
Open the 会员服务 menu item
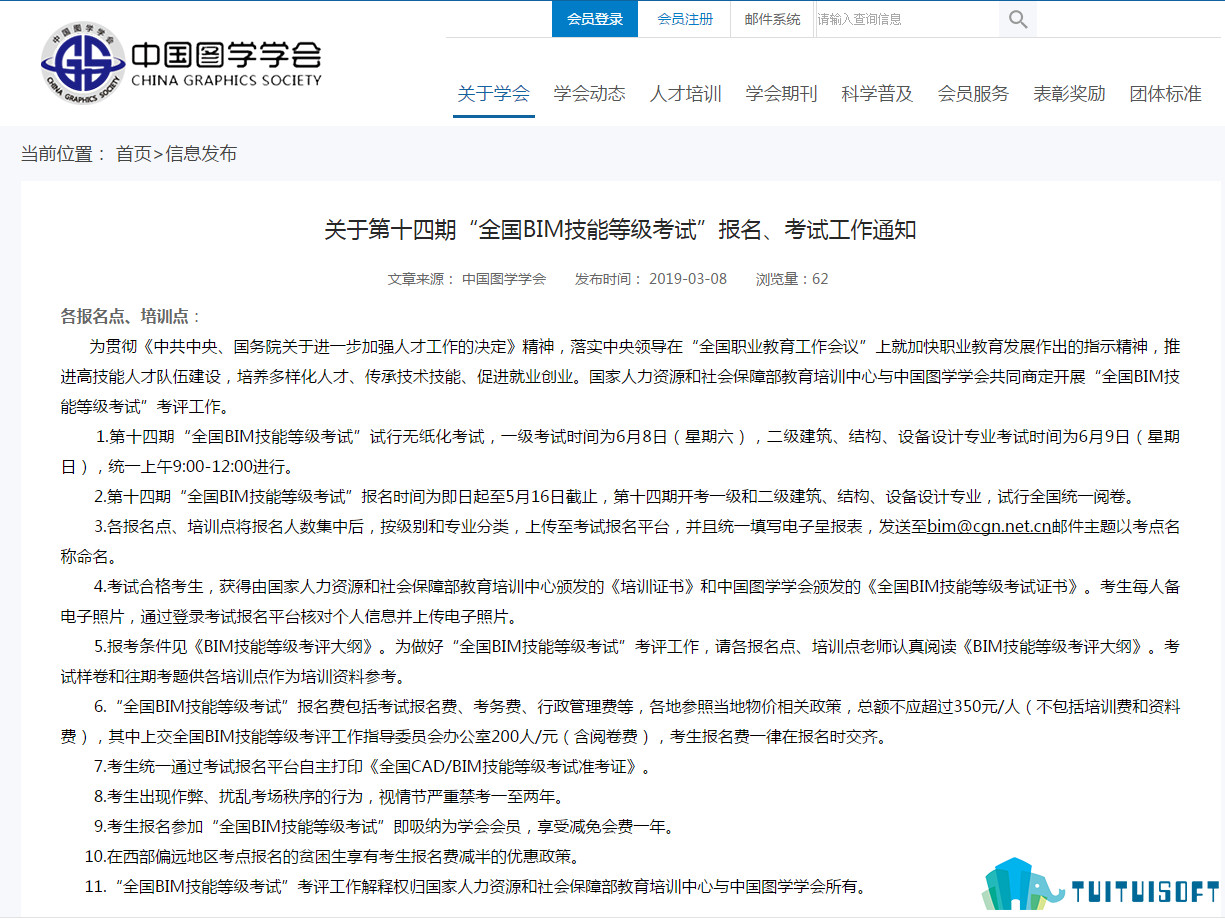point(973,94)
